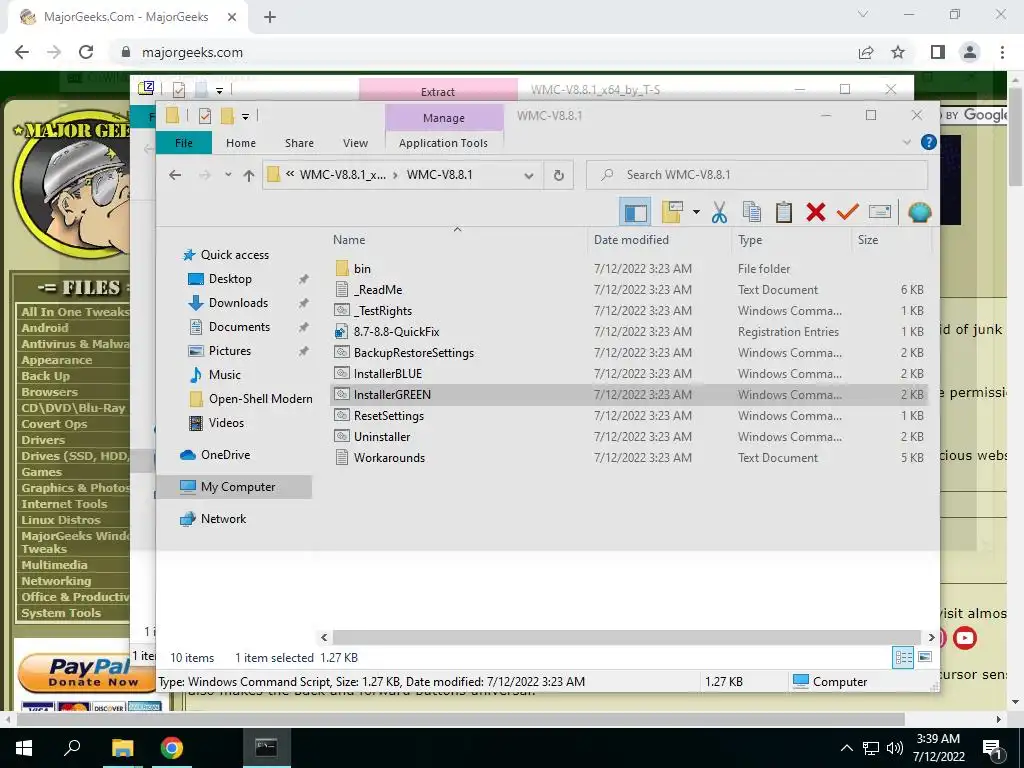Viewport: 1024px width, 768px height.
Task: Select the Extract tab in the background window
Action: coord(438,91)
